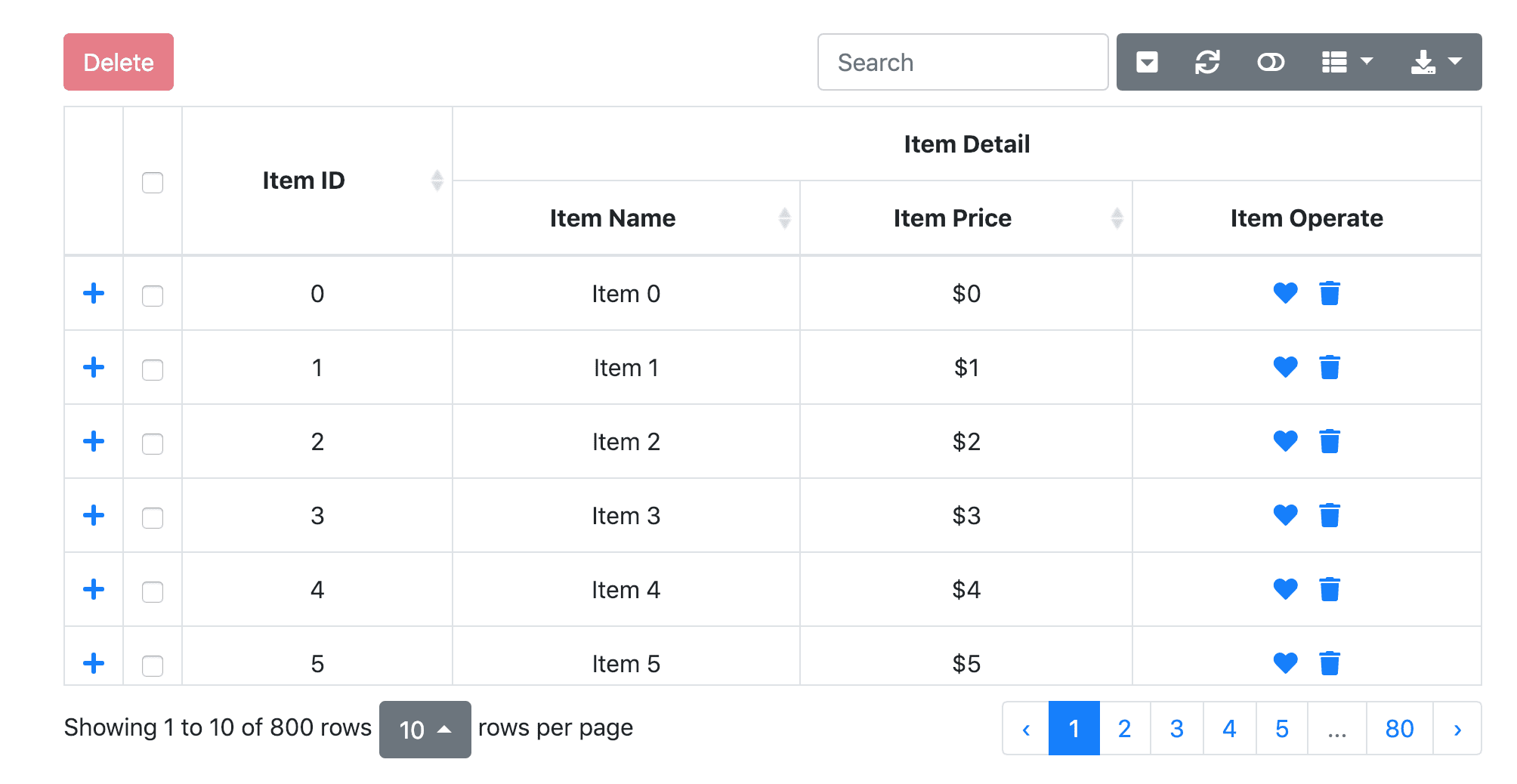Focus the Search input field
This screenshot has height=784, width=1517.
coord(962,62)
